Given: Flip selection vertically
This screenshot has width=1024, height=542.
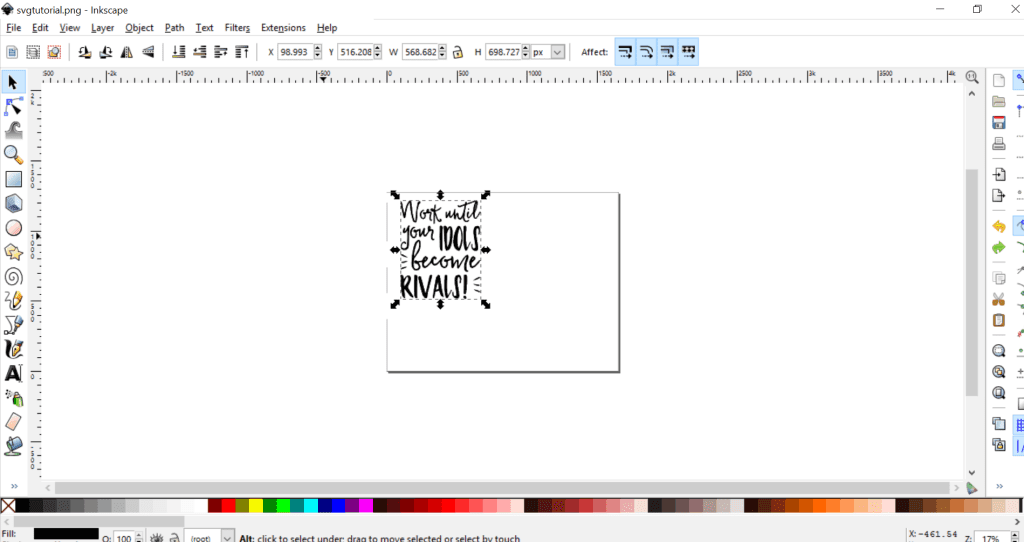Looking at the screenshot, I should tap(148, 52).
